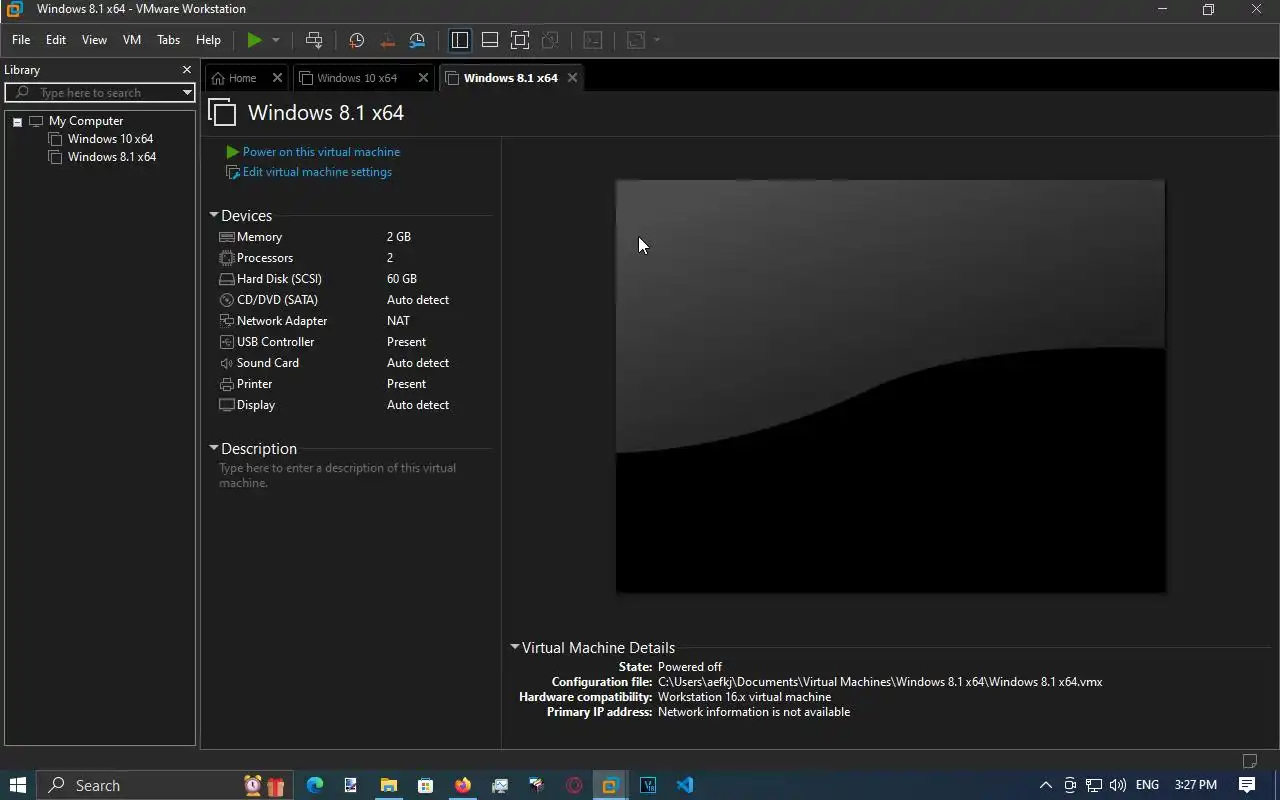Viewport: 1280px width, 800px height.
Task: Click the virtual machine screen preview thumbnail
Action: (x=890, y=386)
